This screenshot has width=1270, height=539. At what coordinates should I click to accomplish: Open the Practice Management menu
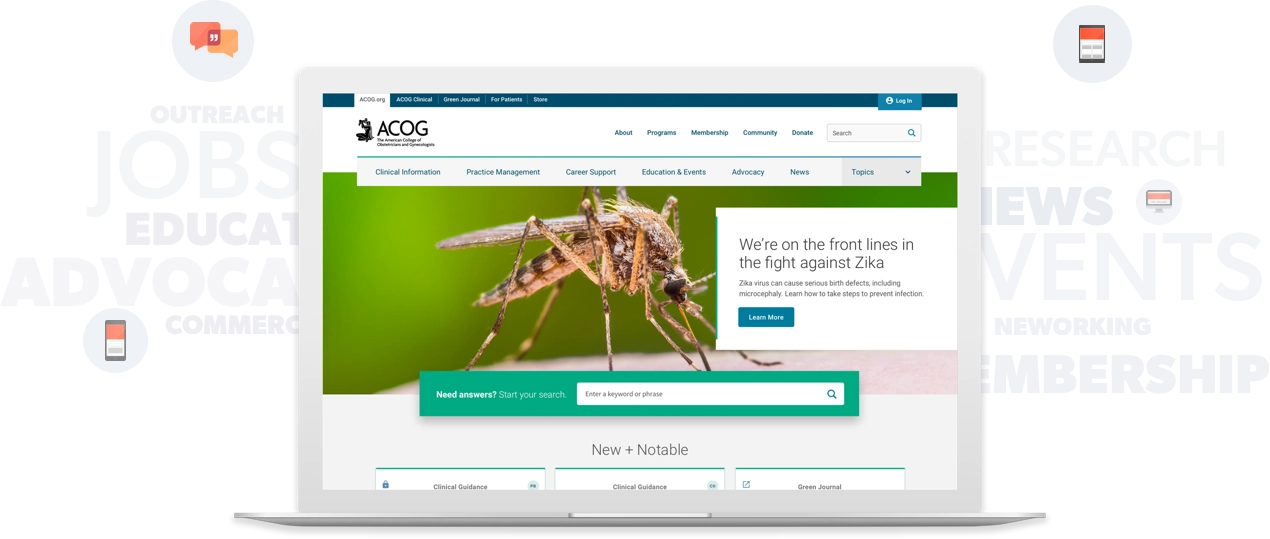coord(503,172)
